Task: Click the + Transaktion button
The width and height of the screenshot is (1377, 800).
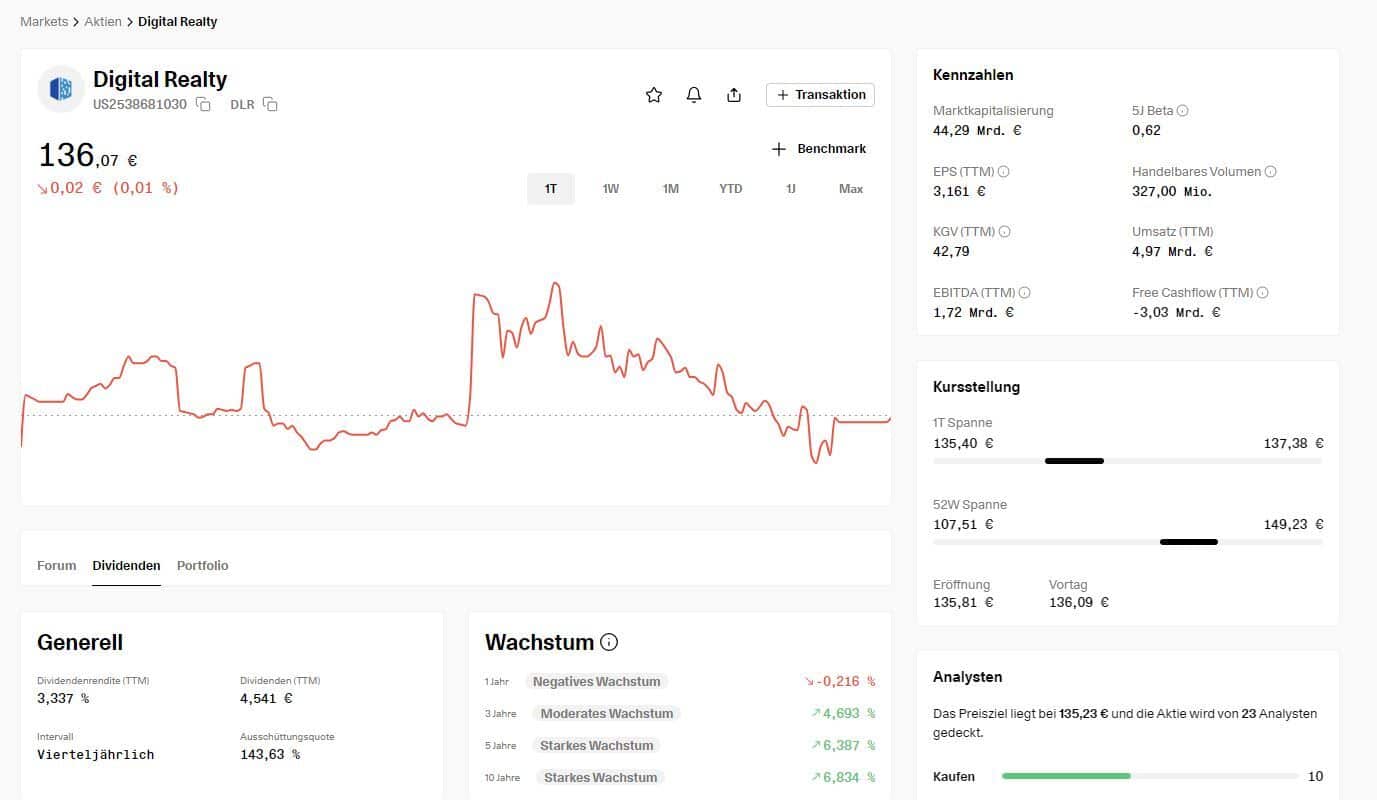Action: click(x=821, y=95)
